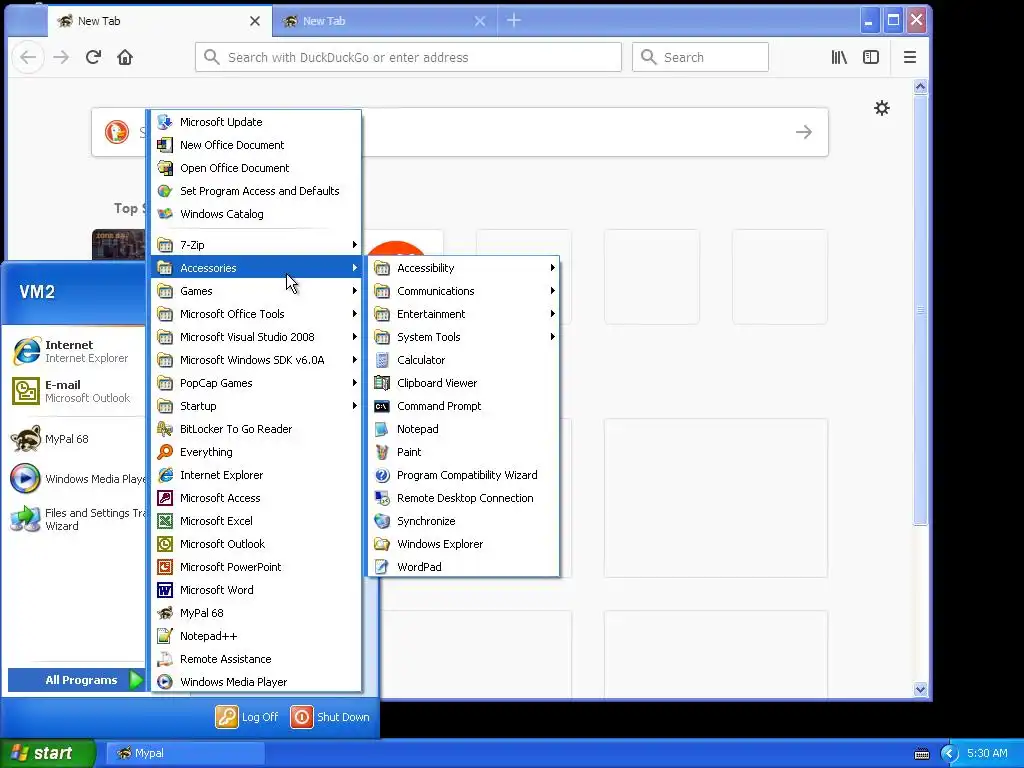The height and width of the screenshot is (768, 1024).
Task: Click page scrollbar down arrow
Action: tap(920, 689)
